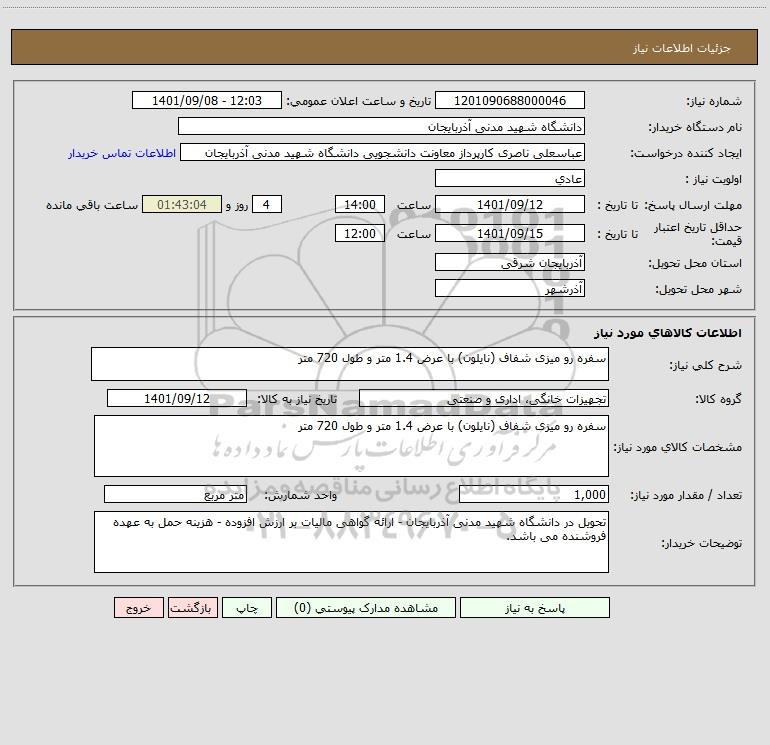Click the remaining days field 4
The height and width of the screenshot is (745, 770).
pyautogui.click(x=267, y=204)
